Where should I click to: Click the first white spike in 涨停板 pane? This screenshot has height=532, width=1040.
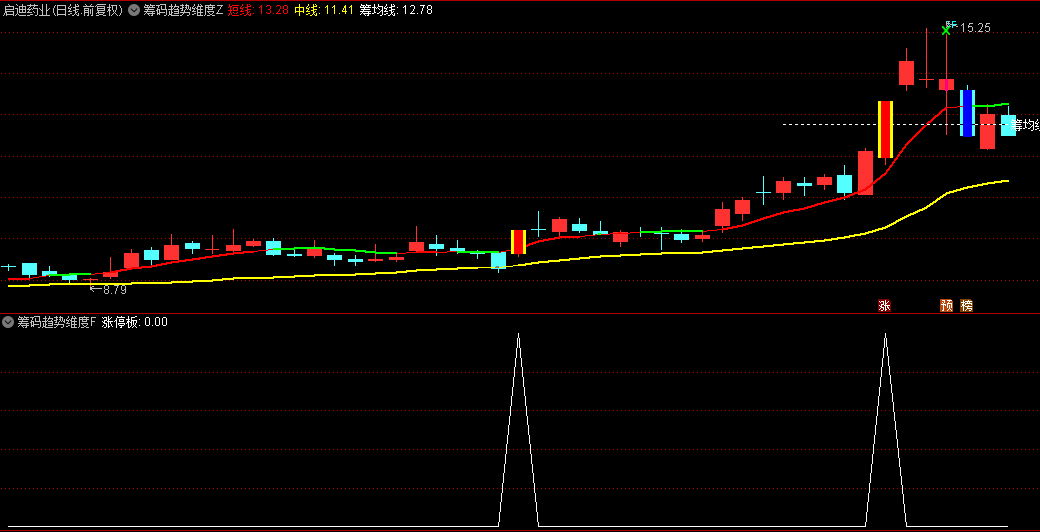click(518, 430)
